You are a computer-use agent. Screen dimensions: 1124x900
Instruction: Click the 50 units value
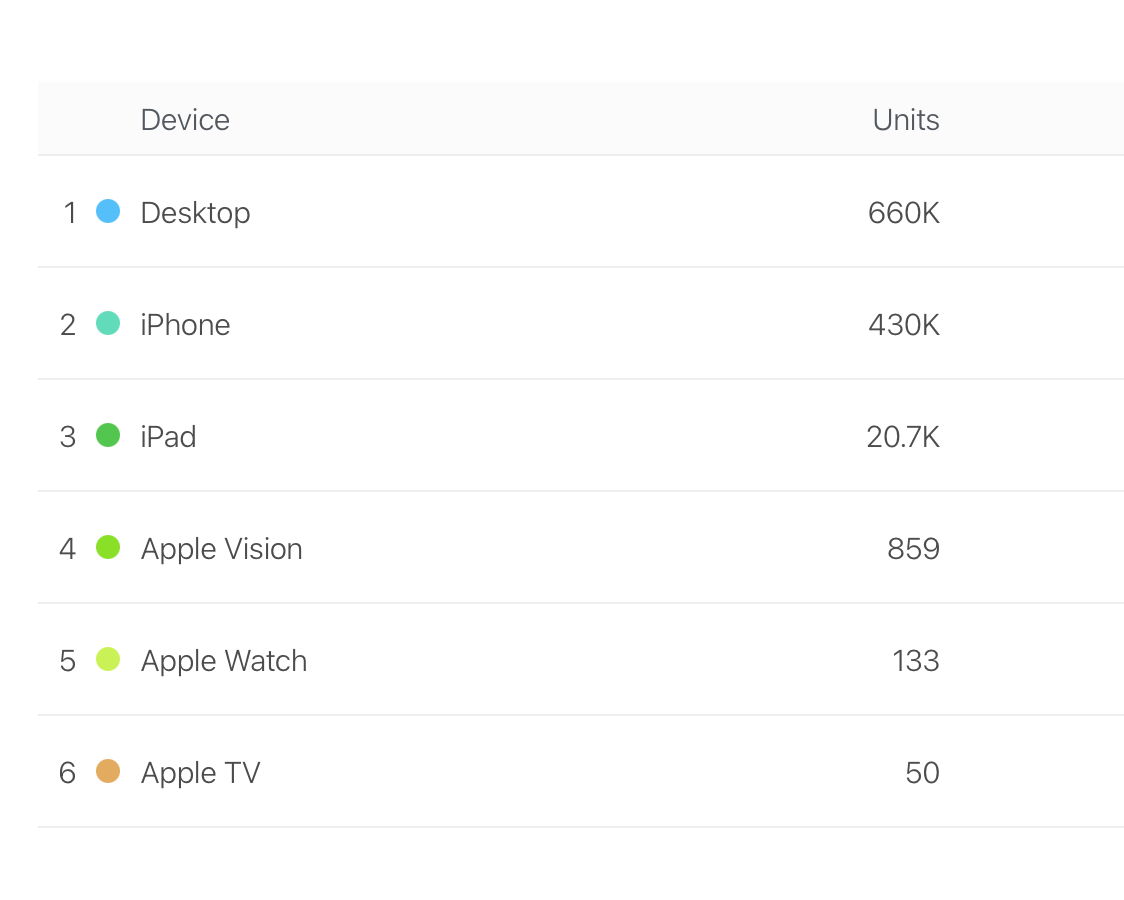pos(922,773)
